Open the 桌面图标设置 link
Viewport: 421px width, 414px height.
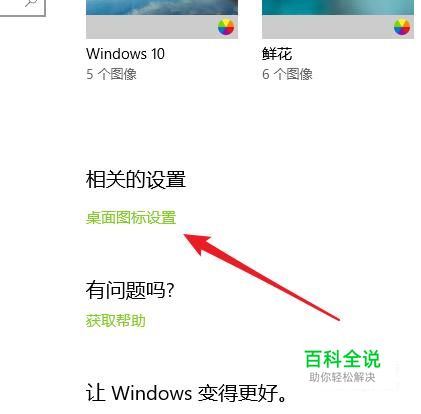click(x=131, y=218)
